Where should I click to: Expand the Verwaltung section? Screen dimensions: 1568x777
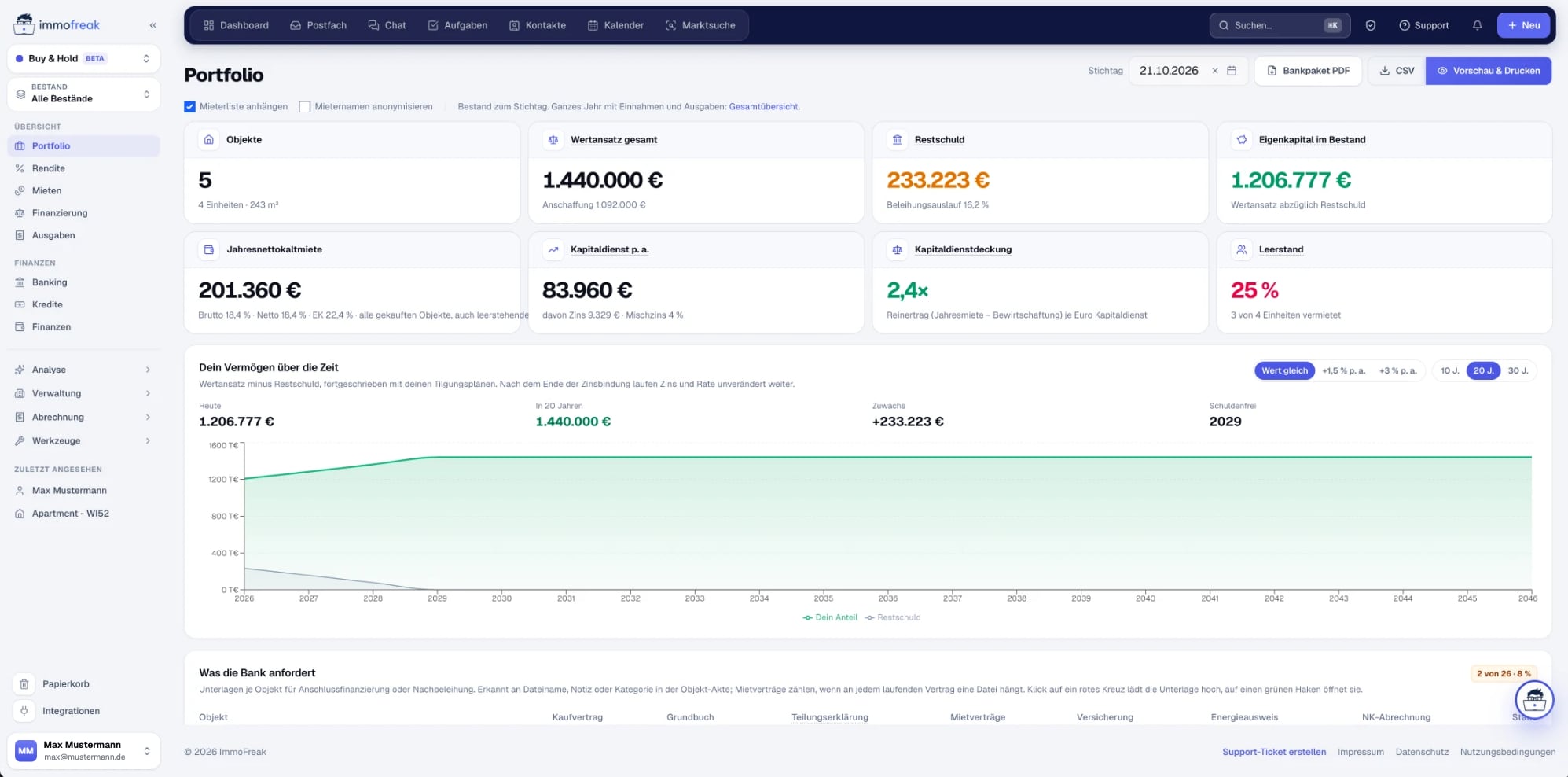83,393
